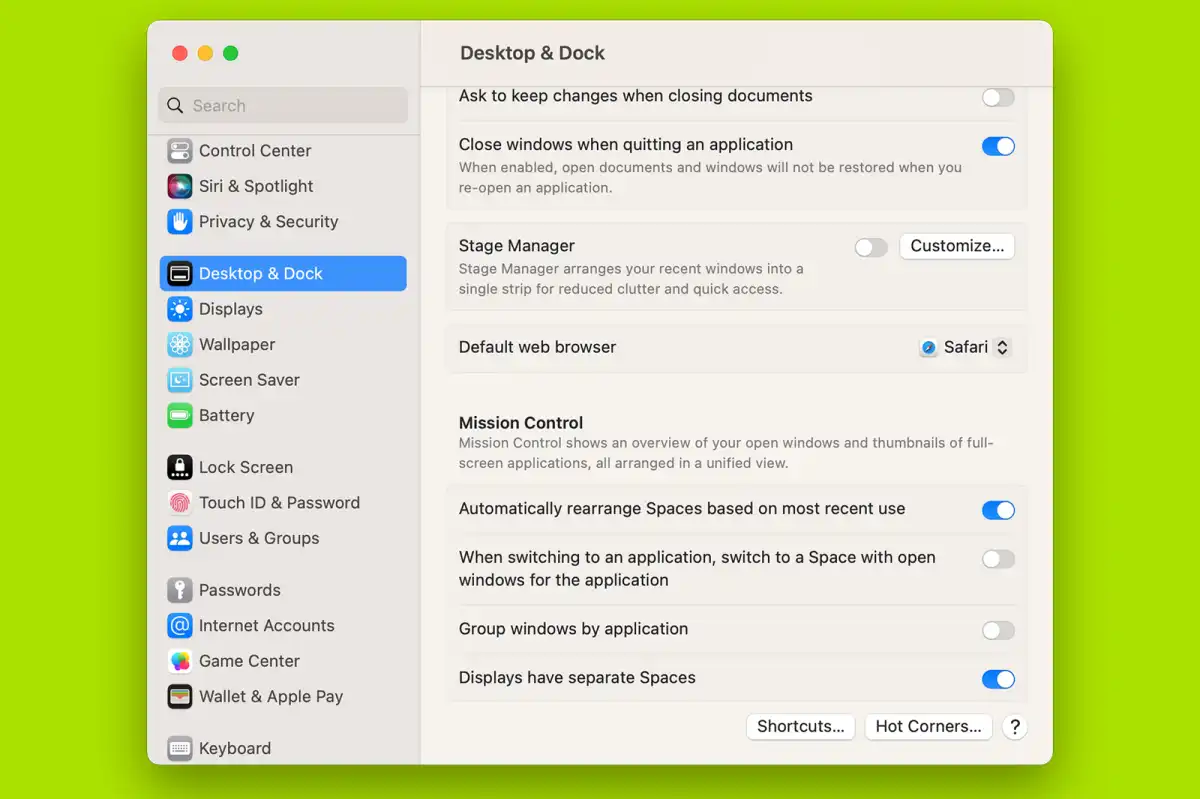Select Internet Accounts in sidebar
1200x799 pixels.
[283, 626]
